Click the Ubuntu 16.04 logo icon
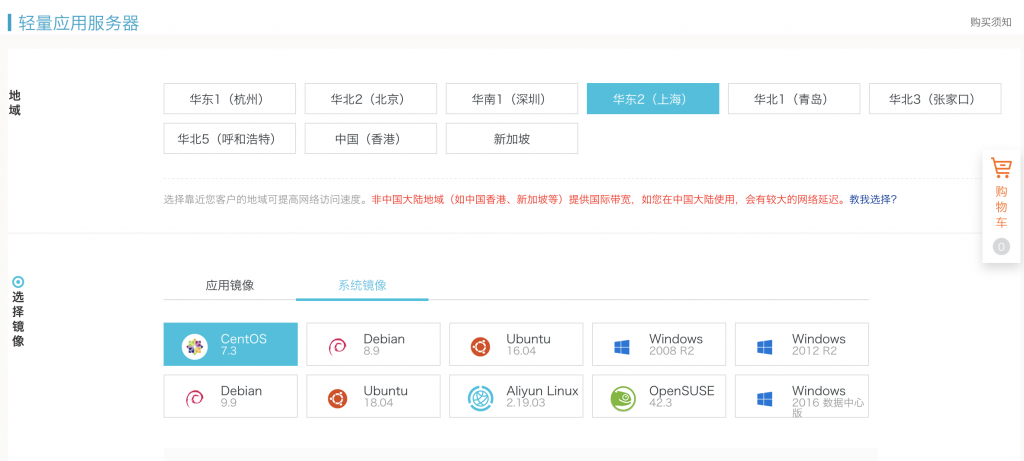The width and height of the screenshot is (1024, 461). [480, 347]
